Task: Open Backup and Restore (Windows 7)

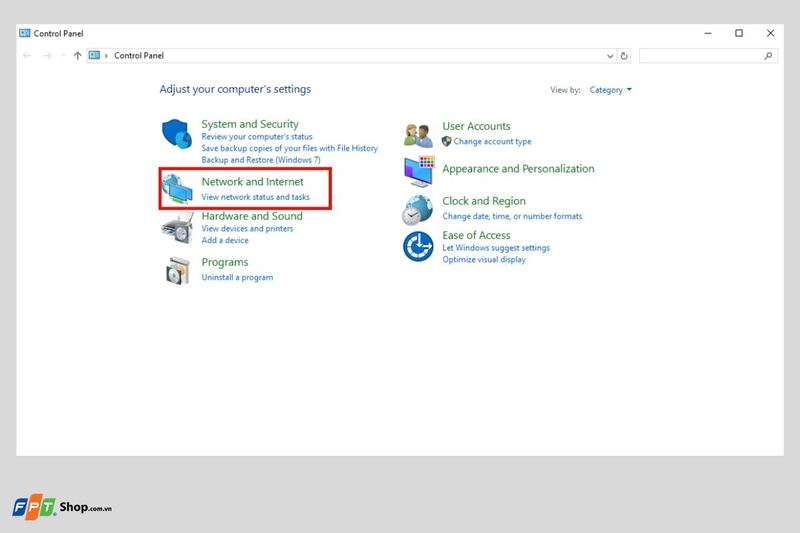Action: pos(261,160)
